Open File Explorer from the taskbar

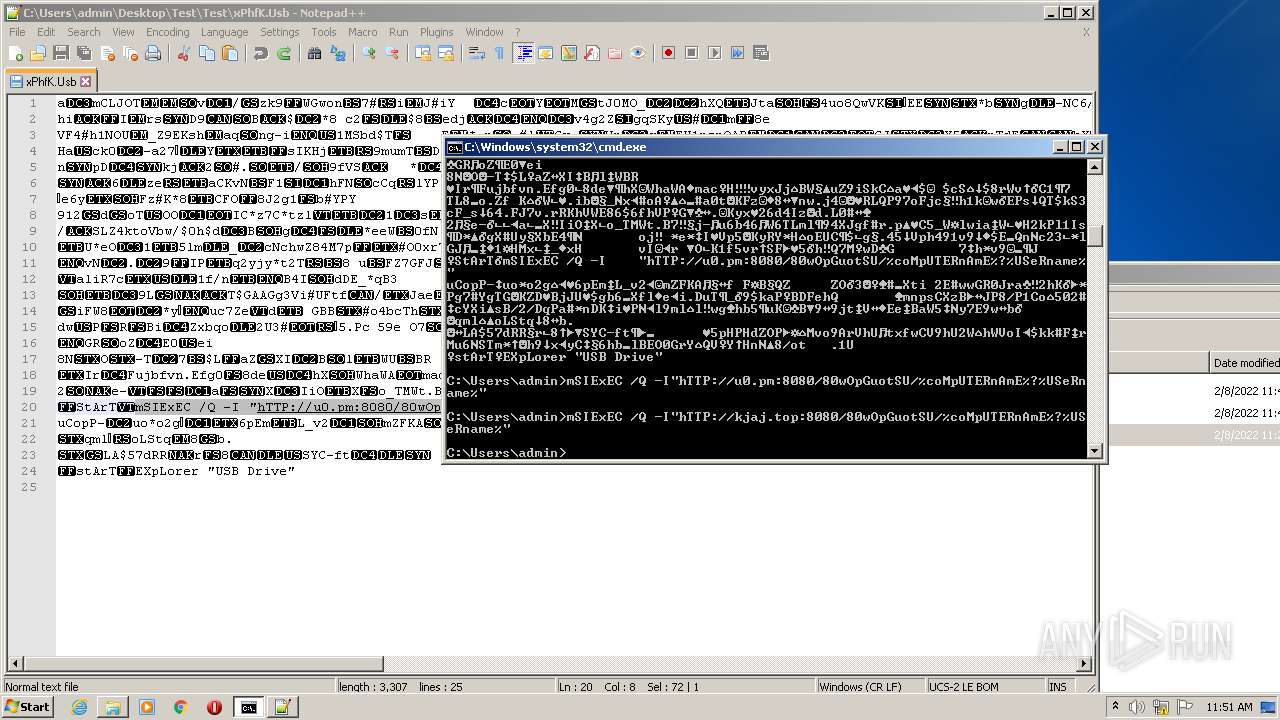[113, 707]
